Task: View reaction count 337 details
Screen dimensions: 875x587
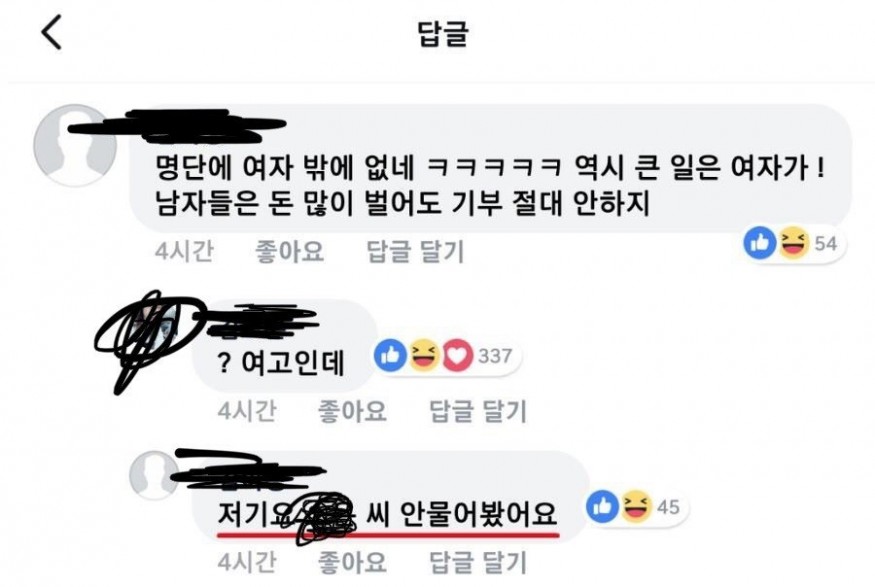Action: (x=495, y=355)
